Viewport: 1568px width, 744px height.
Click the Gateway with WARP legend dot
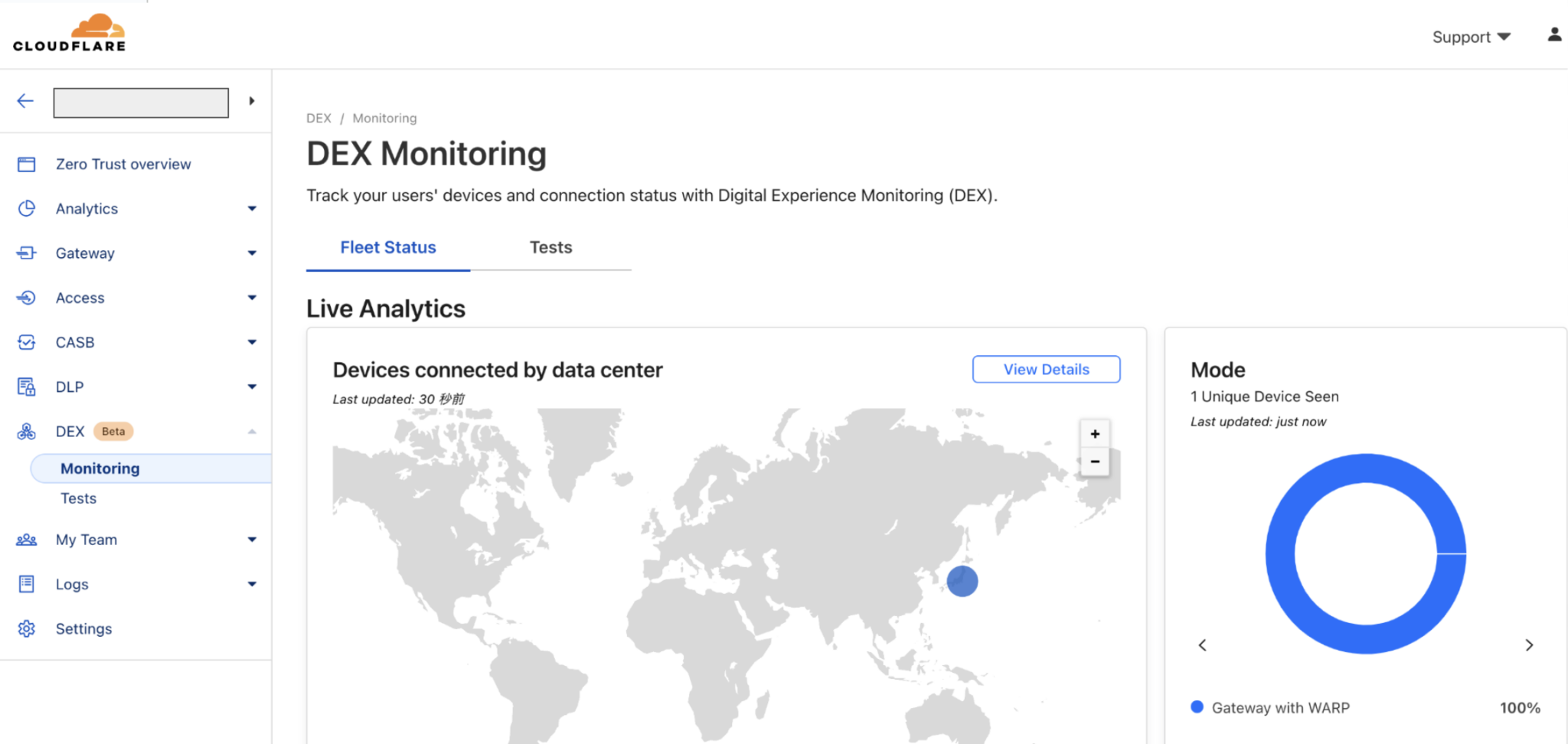(1196, 707)
